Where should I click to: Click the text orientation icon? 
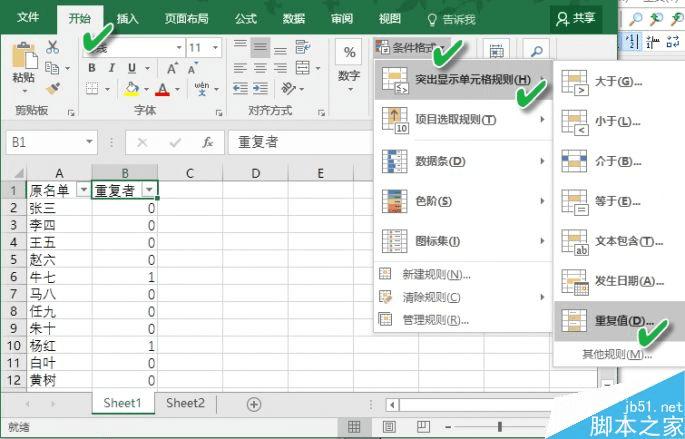pos(288,89)
